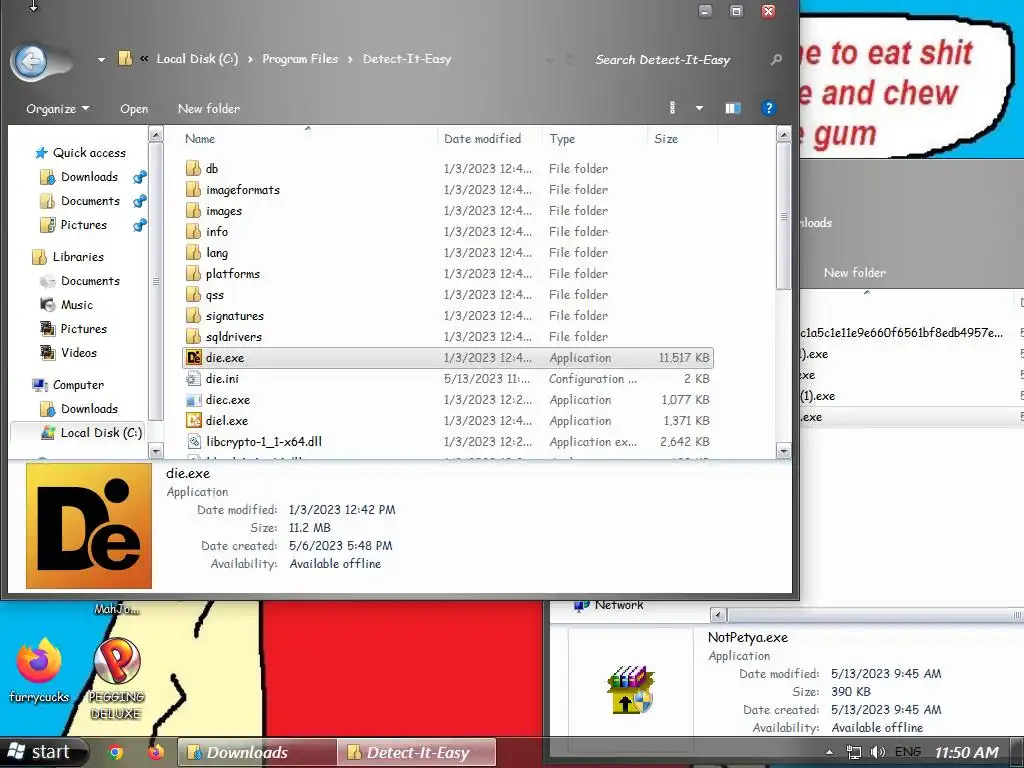1024x768 pixels.
Task: Select die.exe application icon in list
Action: click(193, 357)
